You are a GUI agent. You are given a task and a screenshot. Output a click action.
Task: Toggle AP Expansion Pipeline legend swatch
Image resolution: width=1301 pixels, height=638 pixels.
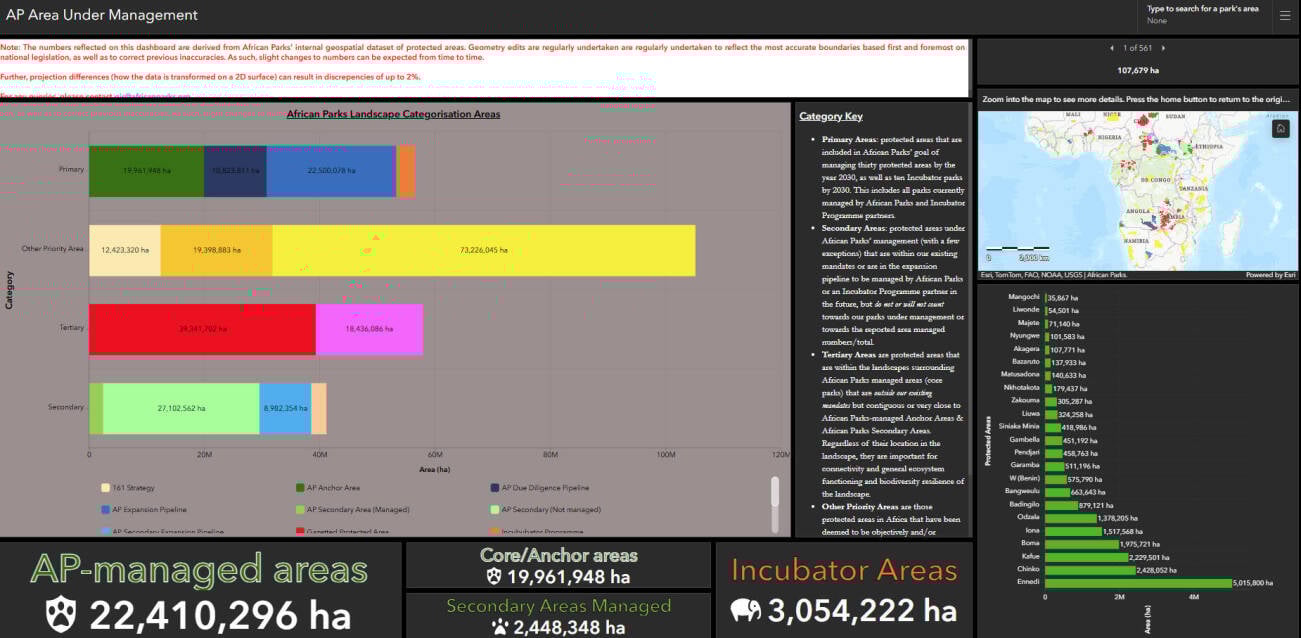[105, 509]
